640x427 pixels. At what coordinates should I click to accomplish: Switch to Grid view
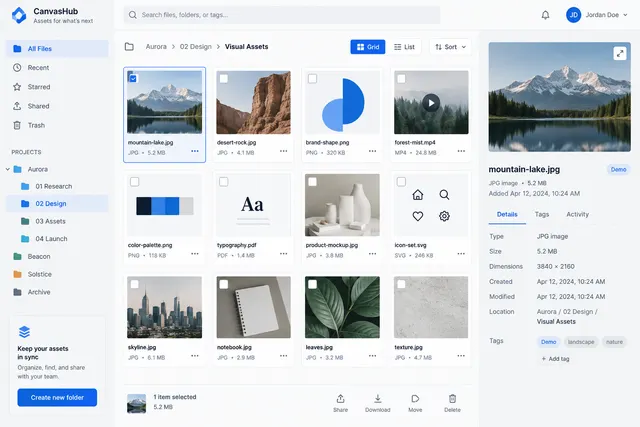[x=368, y=47]
